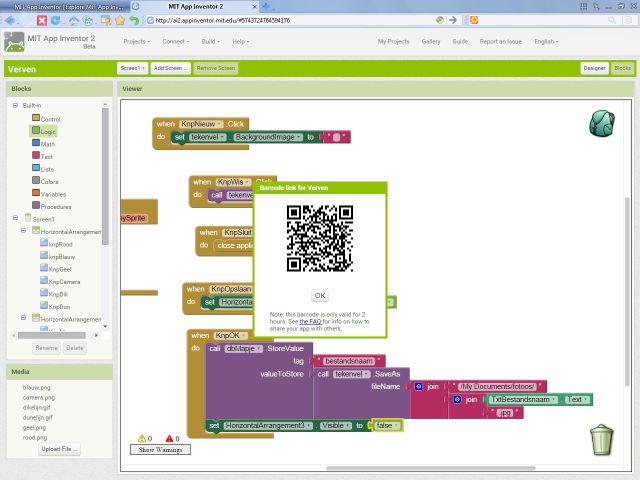Collapse first HorizontalArrangement tree node
640x480 pixels.
click(23, 231)
